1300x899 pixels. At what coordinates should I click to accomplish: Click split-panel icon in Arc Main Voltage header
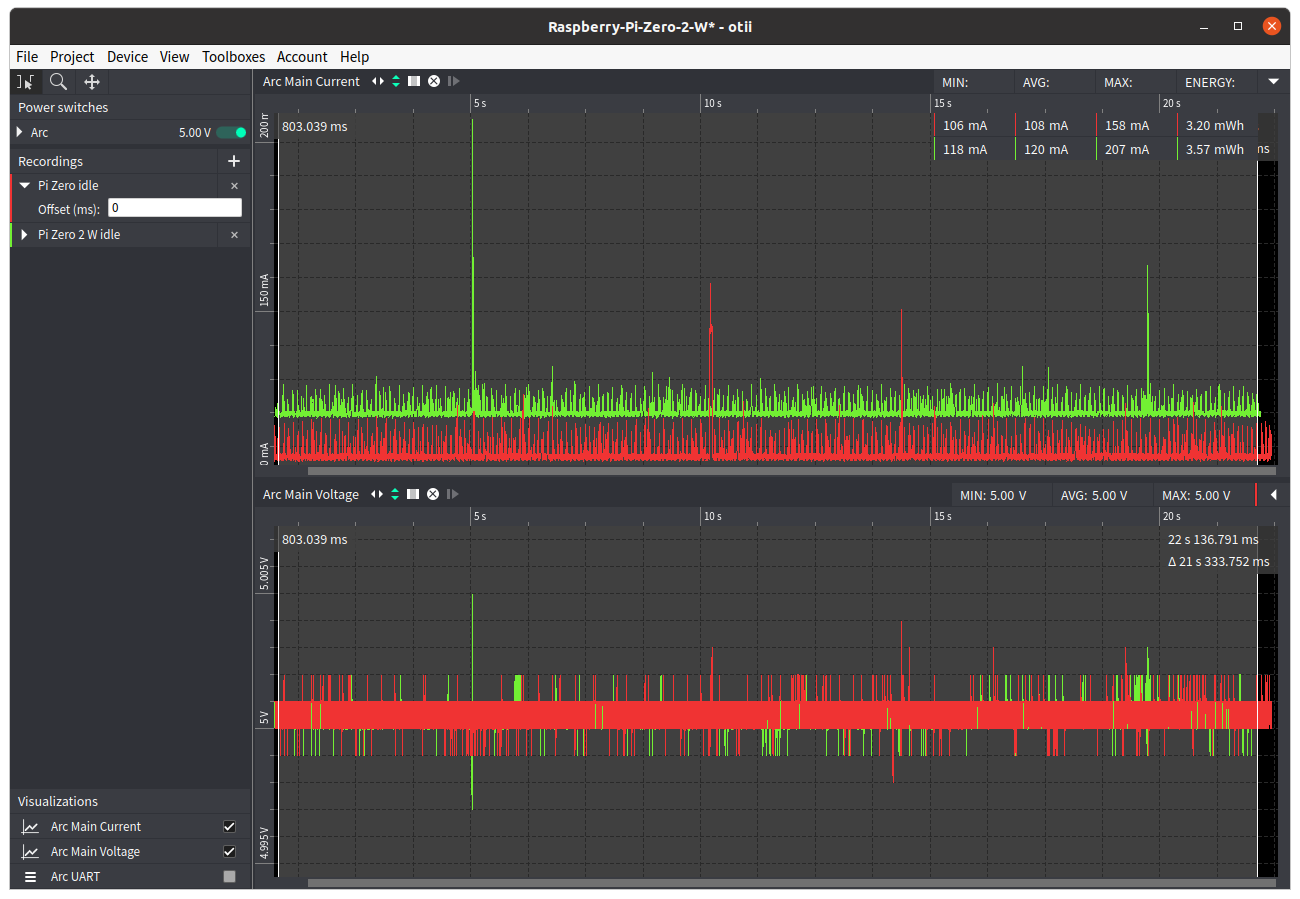[x=414, y=494]
